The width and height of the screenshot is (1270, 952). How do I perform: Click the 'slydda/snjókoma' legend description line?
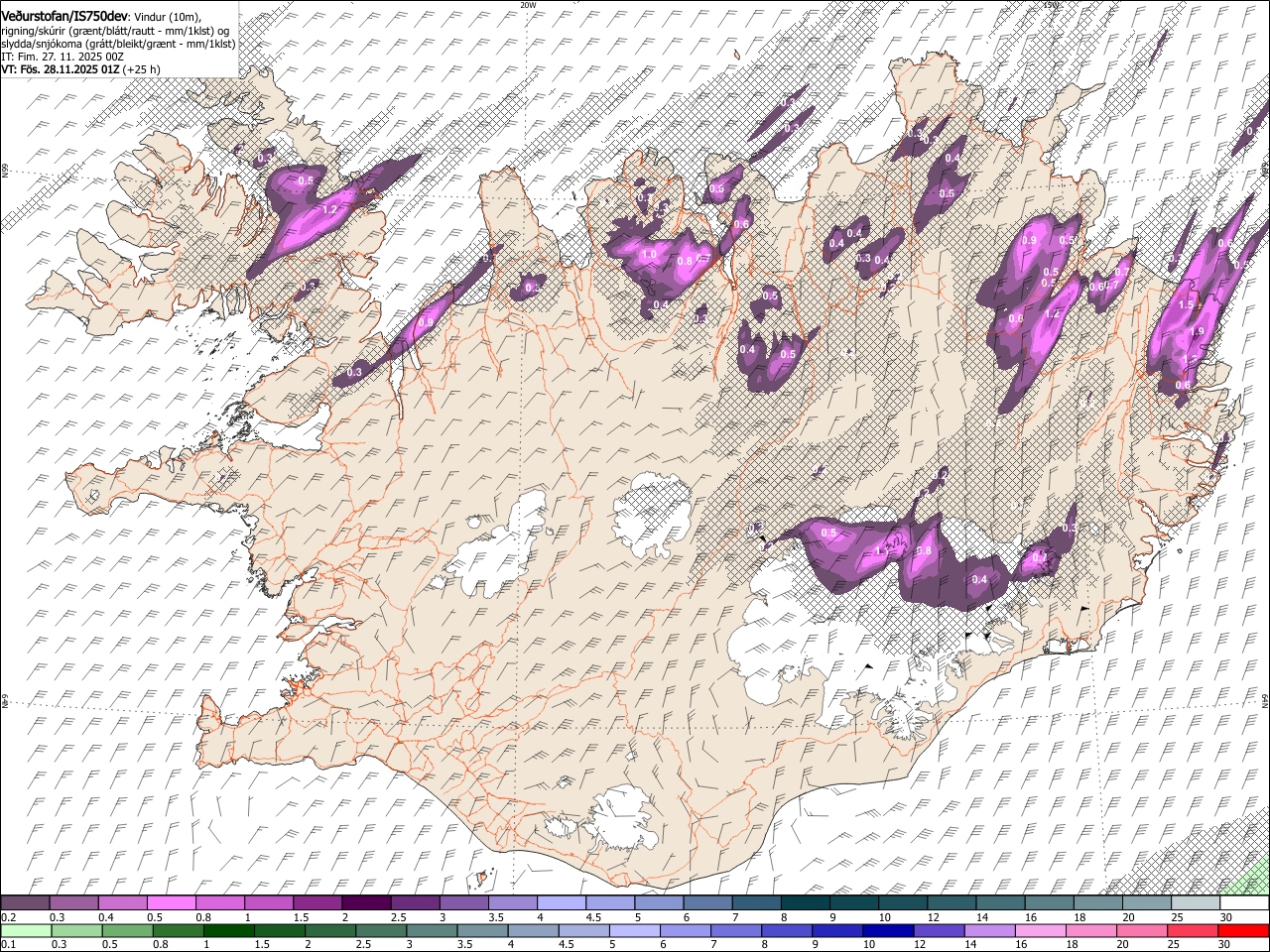tap(118, 44)
